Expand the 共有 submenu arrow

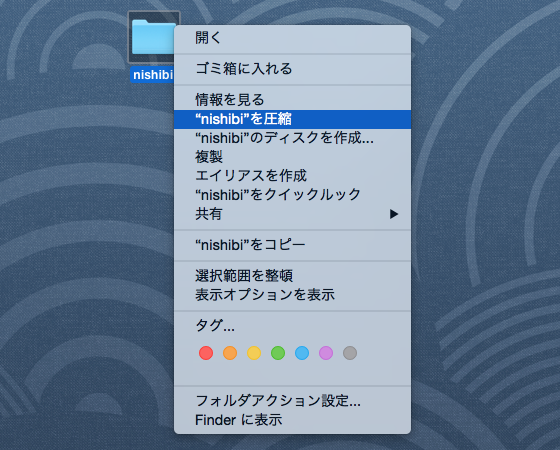[394, 214]
